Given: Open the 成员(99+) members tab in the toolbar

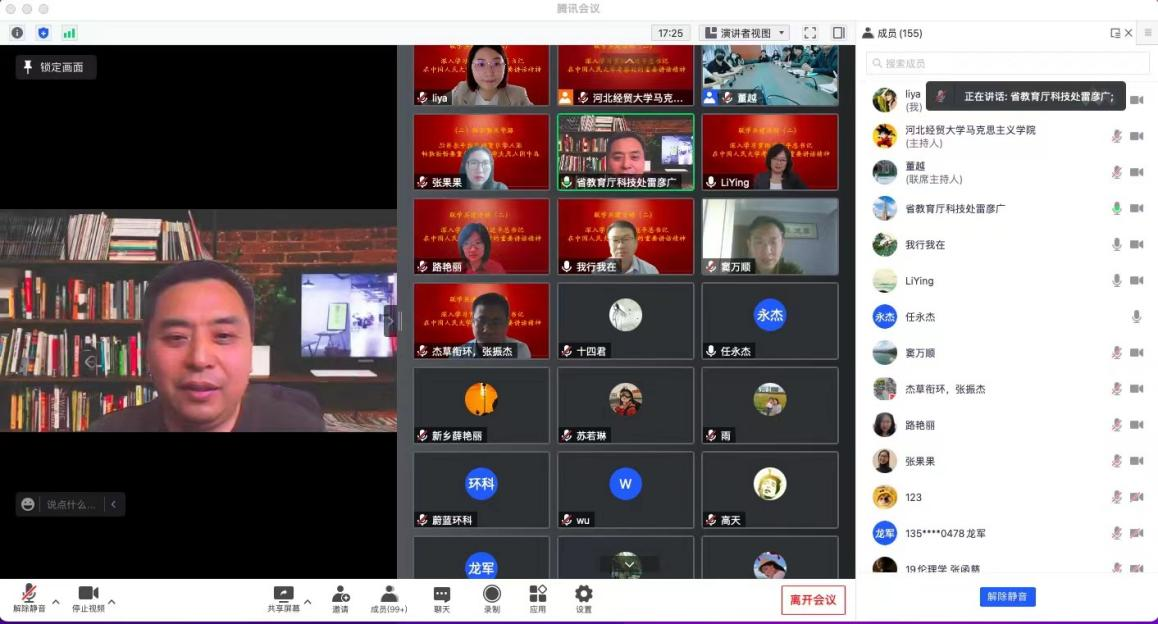Looking at the screenshot, I should coord(389,597).
